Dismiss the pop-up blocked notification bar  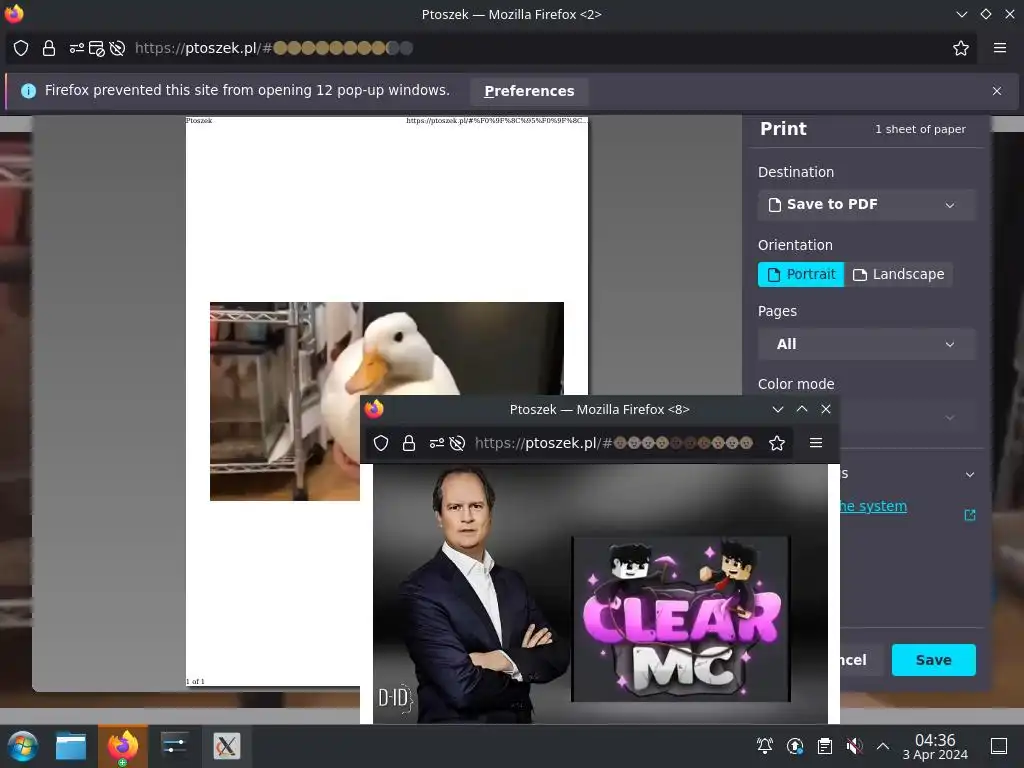(997, 91)
